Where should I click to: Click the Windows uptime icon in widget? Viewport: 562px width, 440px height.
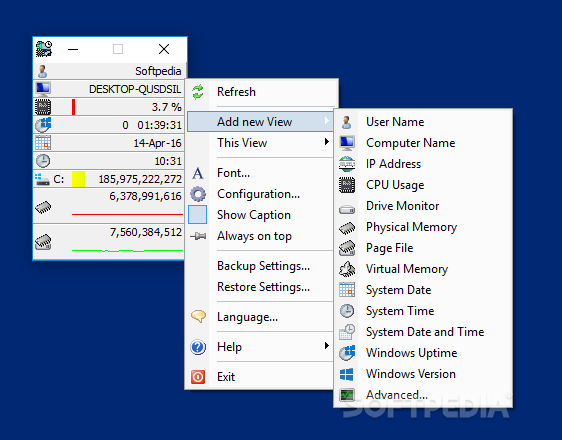[x=43, y=125]
